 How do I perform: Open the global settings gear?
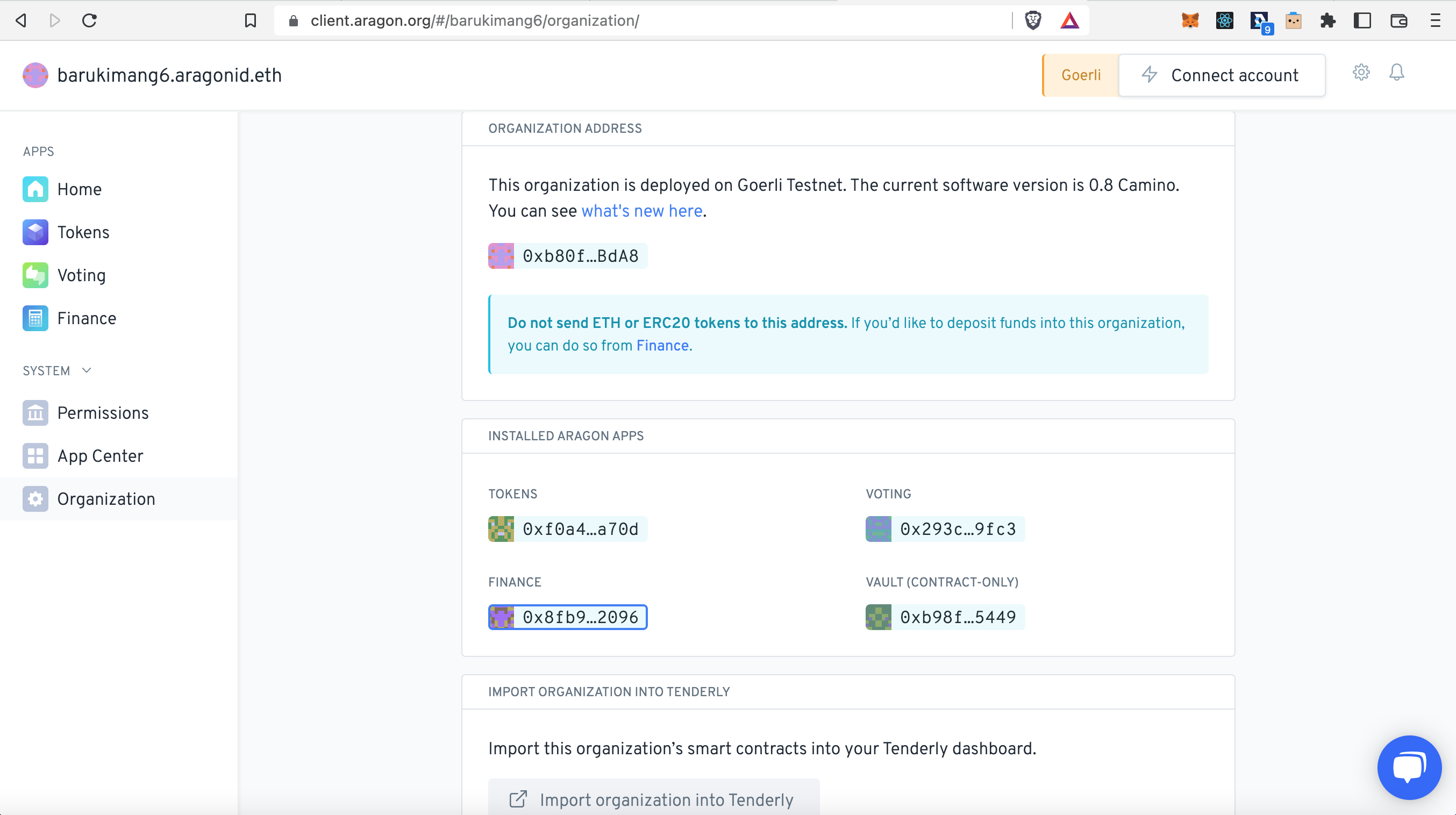click(1361, 73)
